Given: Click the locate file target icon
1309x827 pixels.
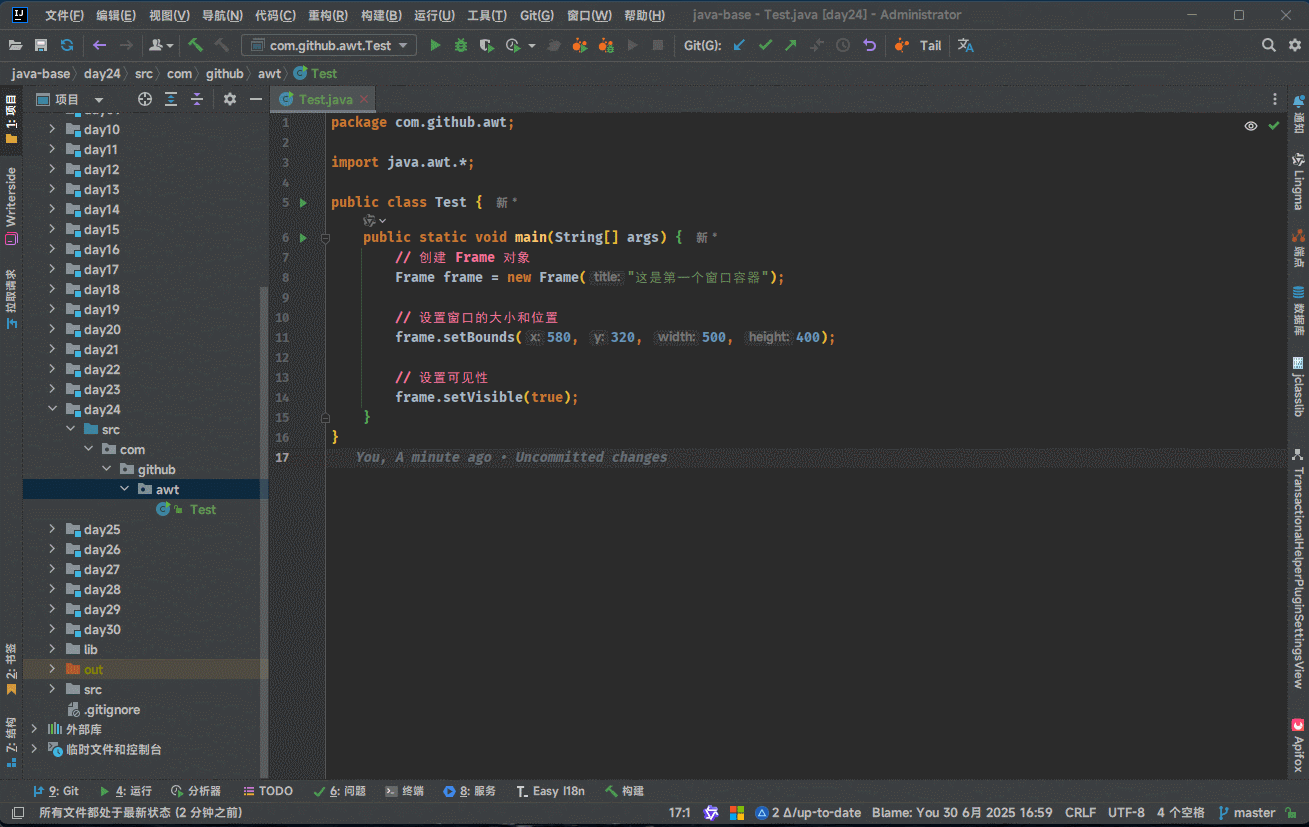Looking at the screenshot, I should (x=145, y=99).
